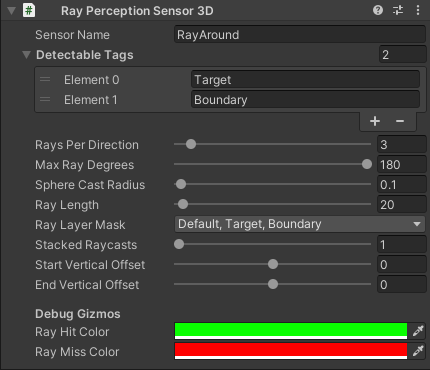The image size is (430, 370).
Task: Pick Ray Hit Color with eyedropper
Action: (418, 331)
